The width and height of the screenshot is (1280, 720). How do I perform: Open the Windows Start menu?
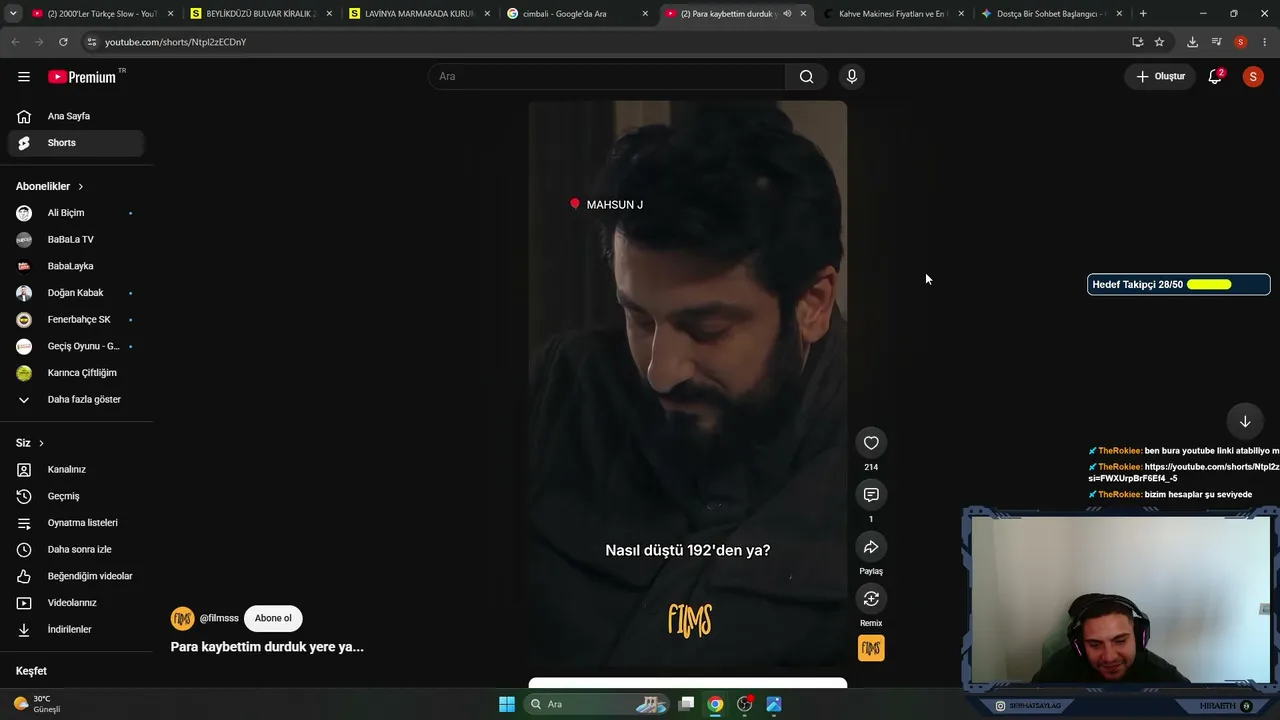(507, 704)
